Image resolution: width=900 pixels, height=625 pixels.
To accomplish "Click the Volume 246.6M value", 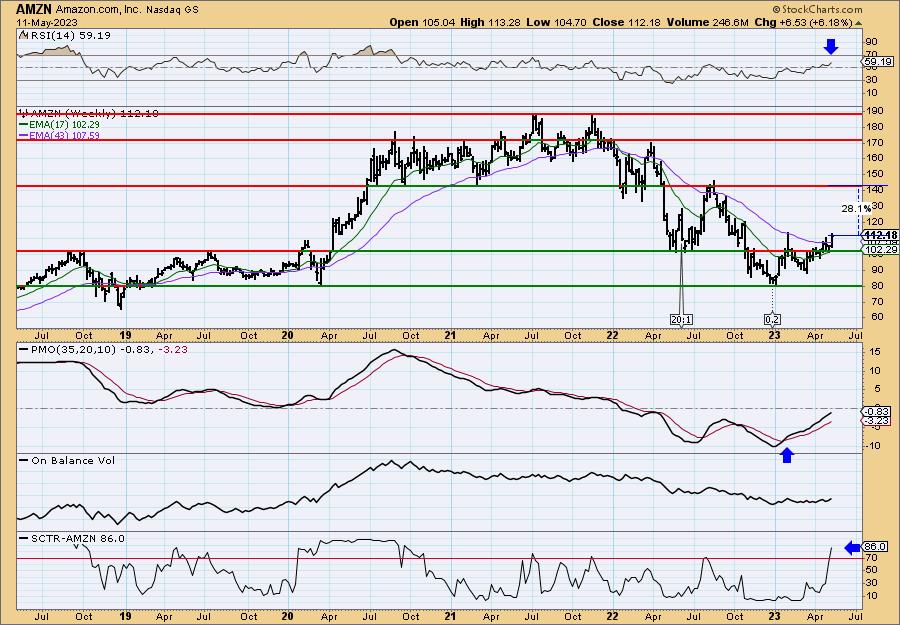I will (707, 22).
